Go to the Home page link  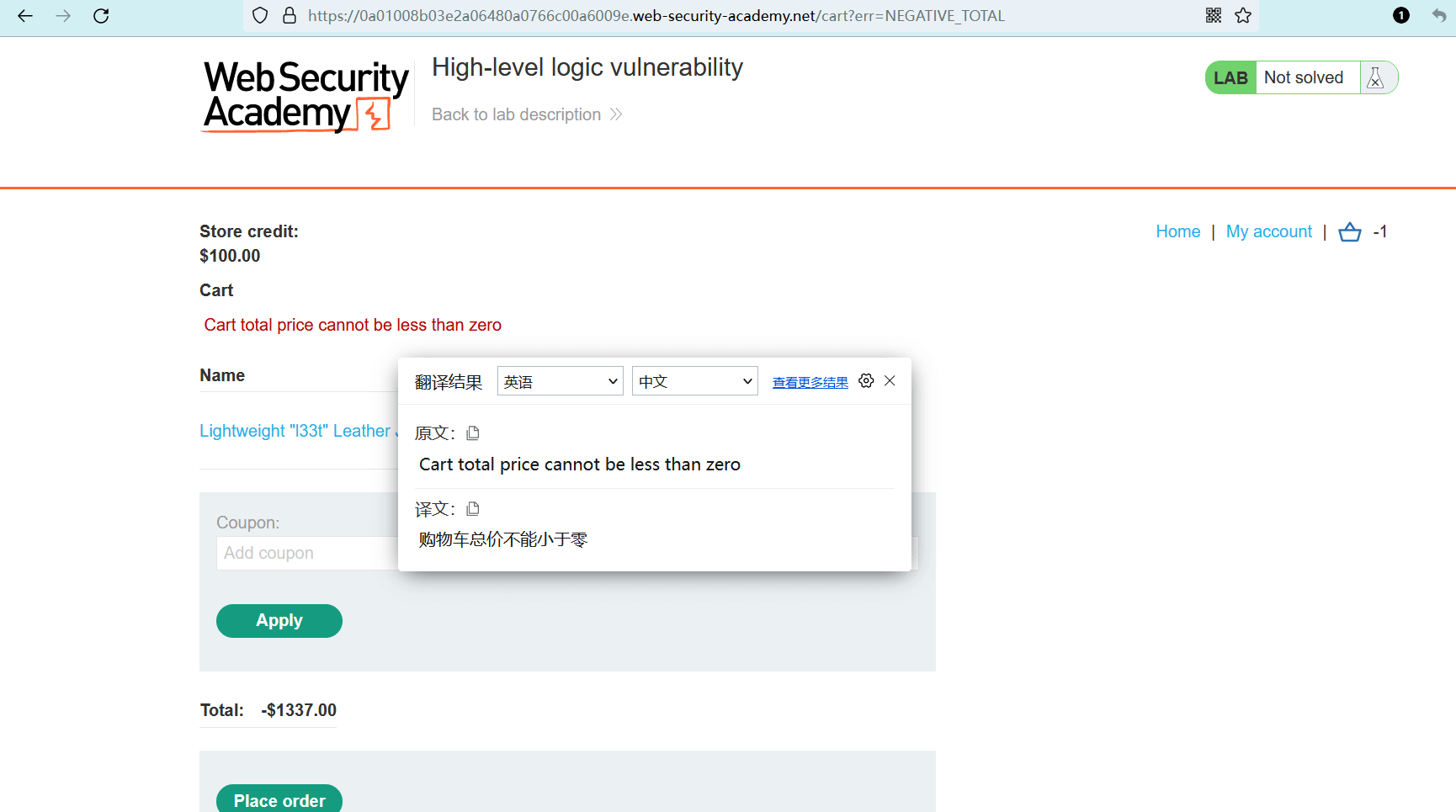1178,231
